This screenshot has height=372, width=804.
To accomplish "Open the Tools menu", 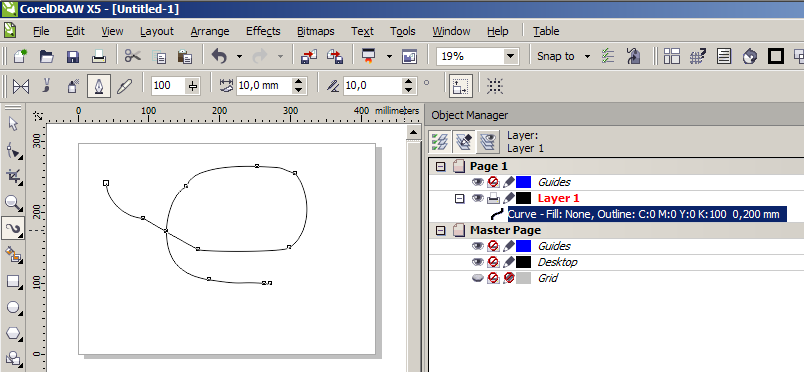I will click(403, 31).
